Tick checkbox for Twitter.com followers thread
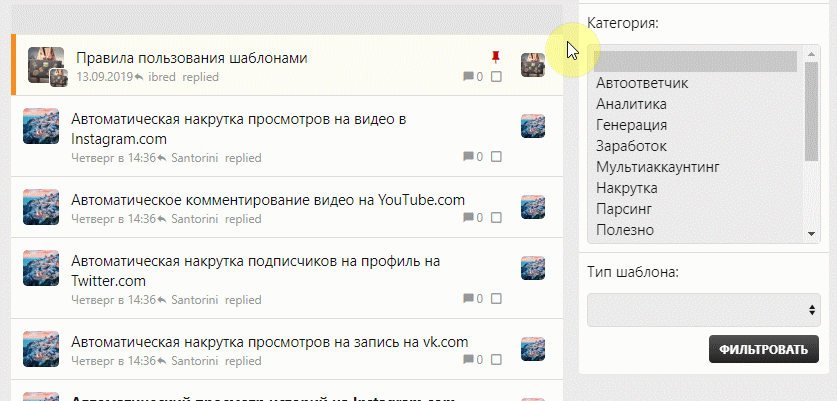Image resolution: width=837 pixels, height=401 pixels. click(496, 298)
